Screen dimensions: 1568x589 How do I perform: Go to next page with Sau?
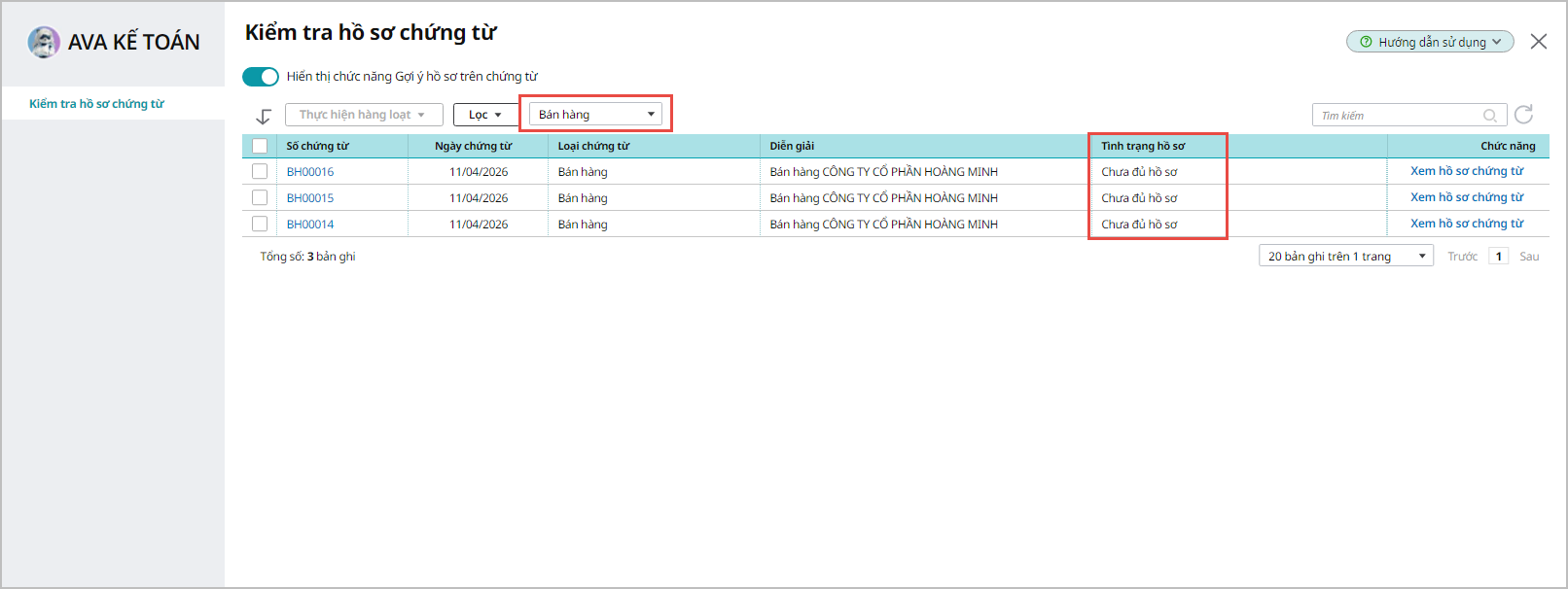(1529, 257)
